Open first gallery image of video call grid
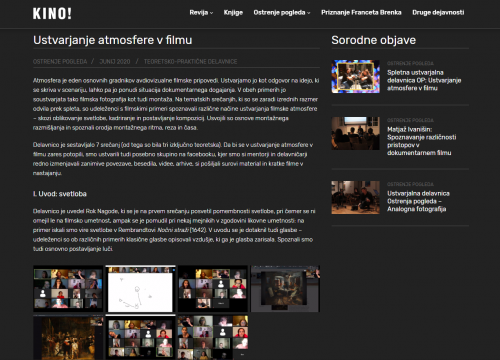 pos(68,289)
